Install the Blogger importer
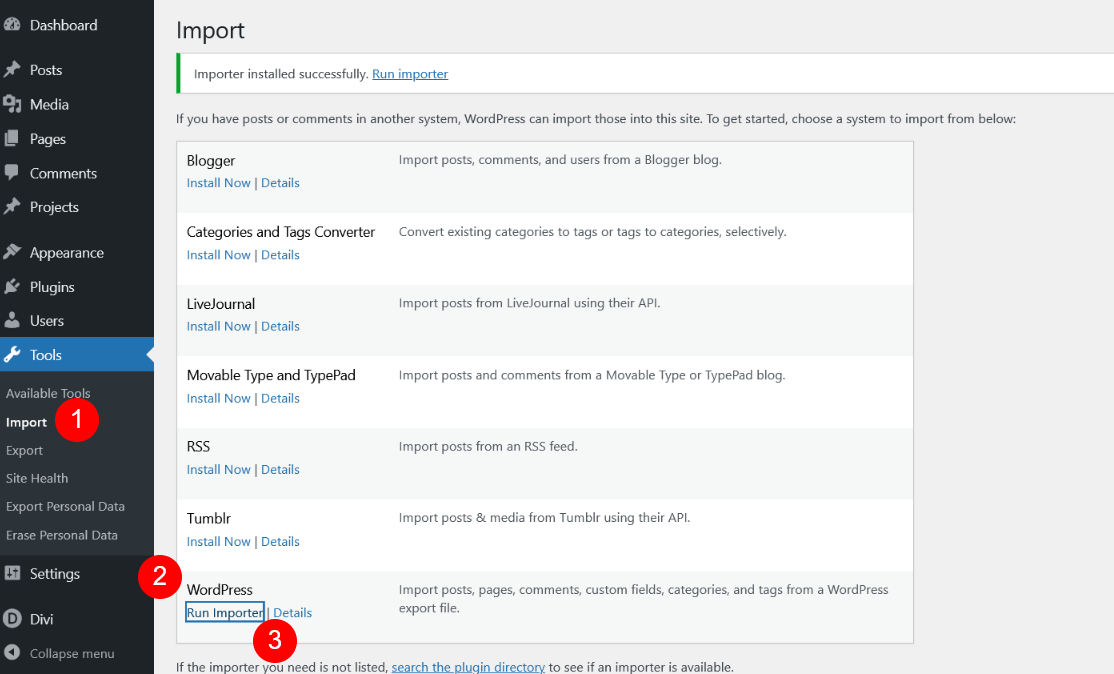 tap(219, 183)
